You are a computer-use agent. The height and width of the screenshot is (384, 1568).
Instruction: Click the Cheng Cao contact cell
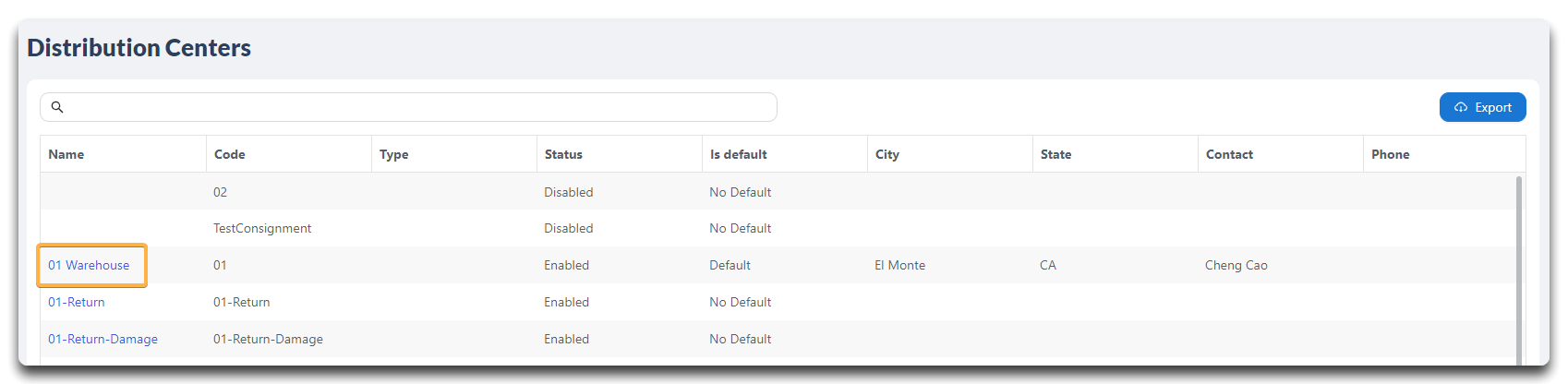(x=1236, y=265)
